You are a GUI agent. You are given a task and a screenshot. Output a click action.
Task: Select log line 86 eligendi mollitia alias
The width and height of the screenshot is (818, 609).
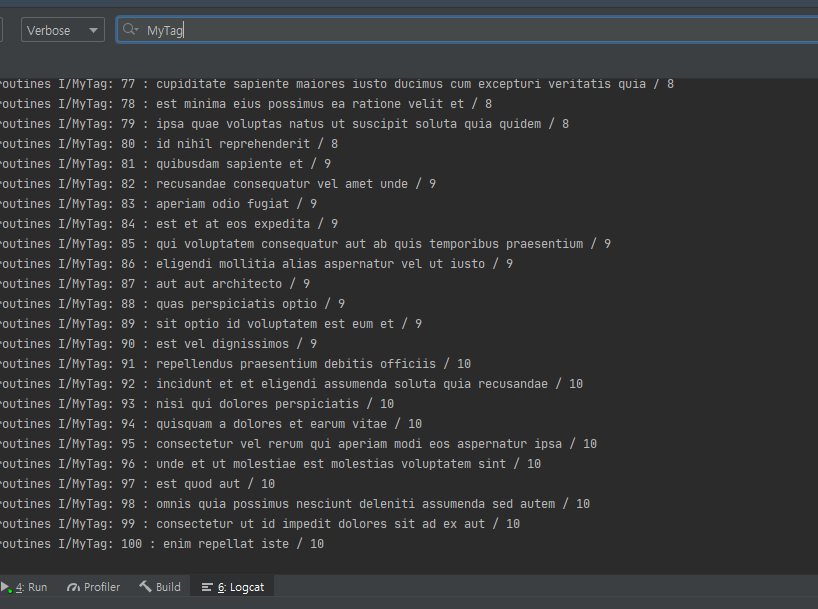pos(257,264)
